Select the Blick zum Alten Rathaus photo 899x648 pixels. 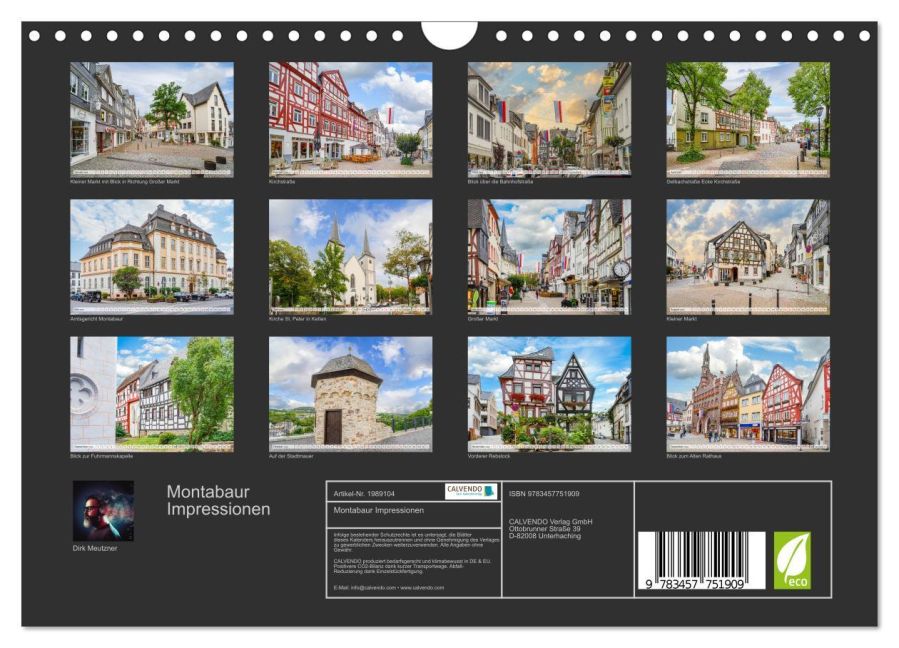pyautogui.click(x=748, y=393)
